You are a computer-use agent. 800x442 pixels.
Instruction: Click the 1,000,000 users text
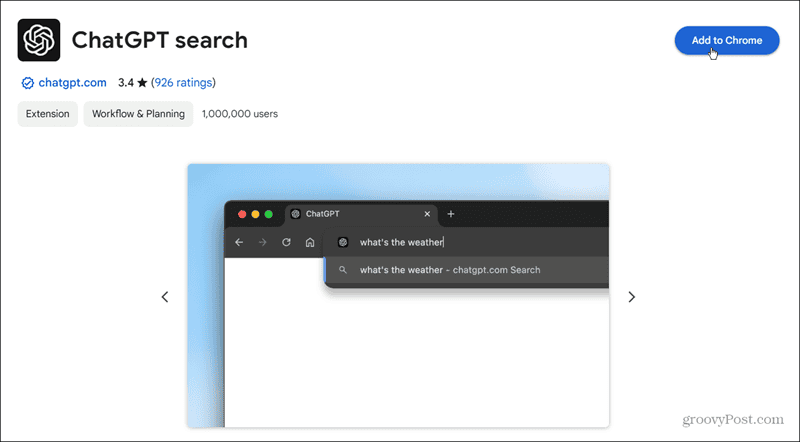coord(240,114)
